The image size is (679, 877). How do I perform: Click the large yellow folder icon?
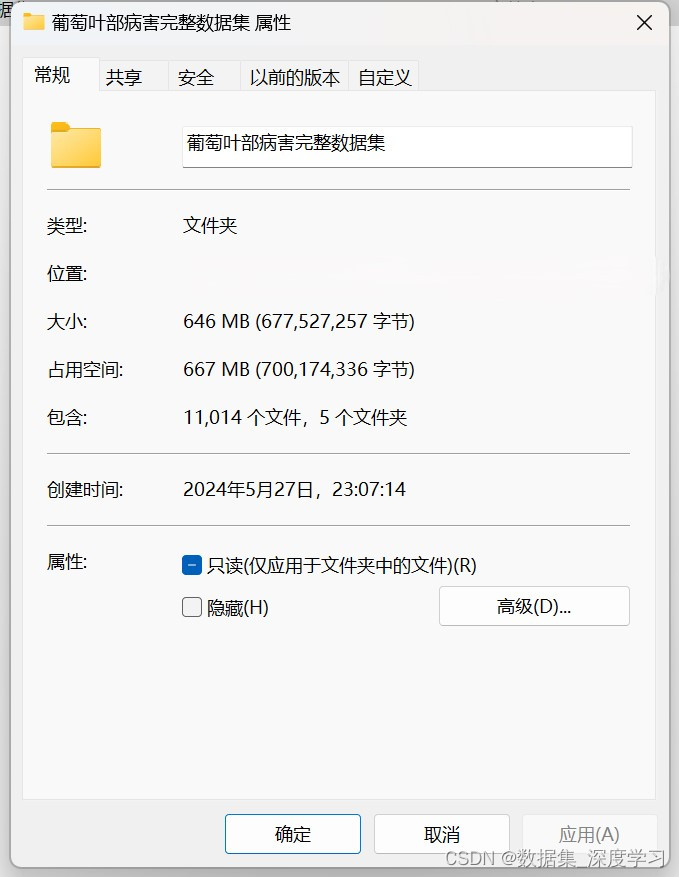pos(76,145)
